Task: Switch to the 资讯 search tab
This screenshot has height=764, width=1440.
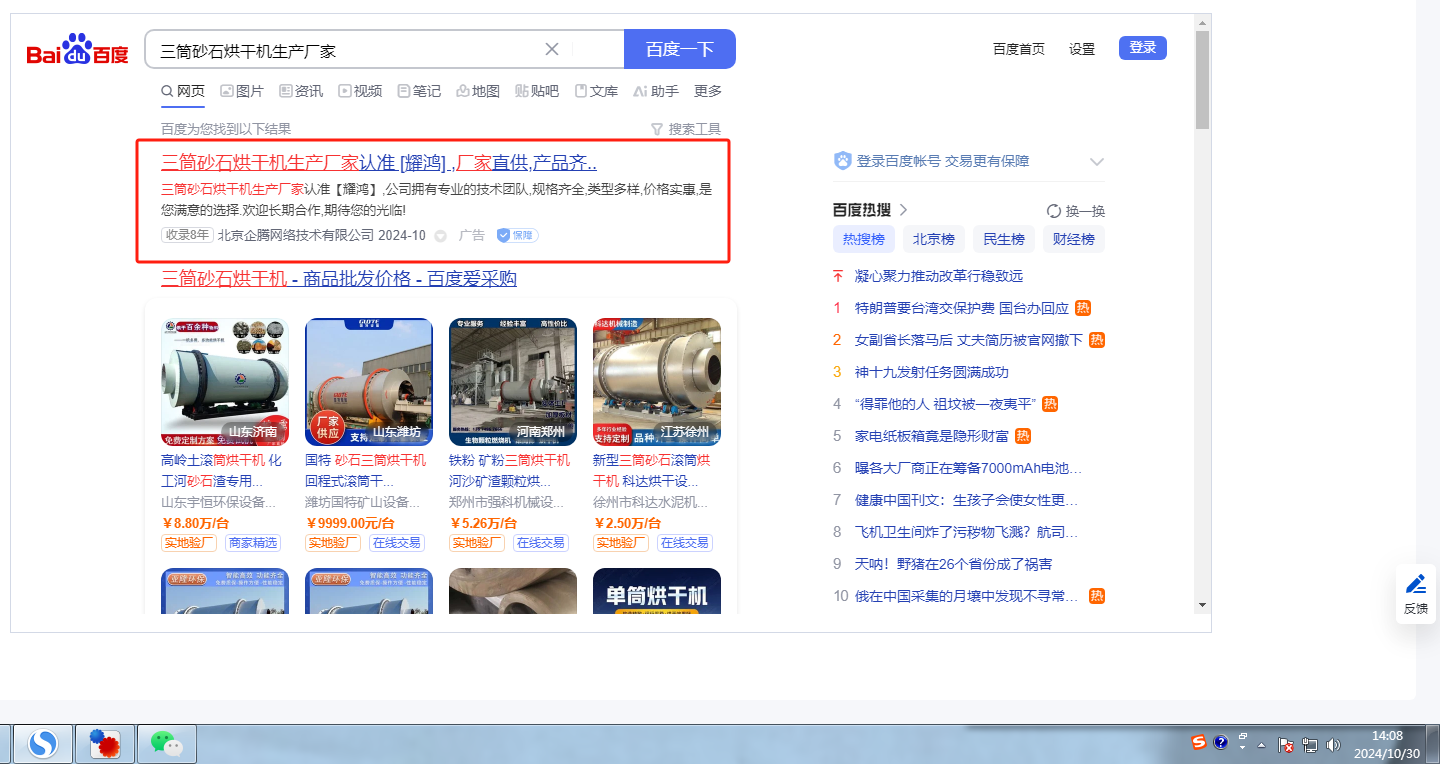Action: click(301, 91)
